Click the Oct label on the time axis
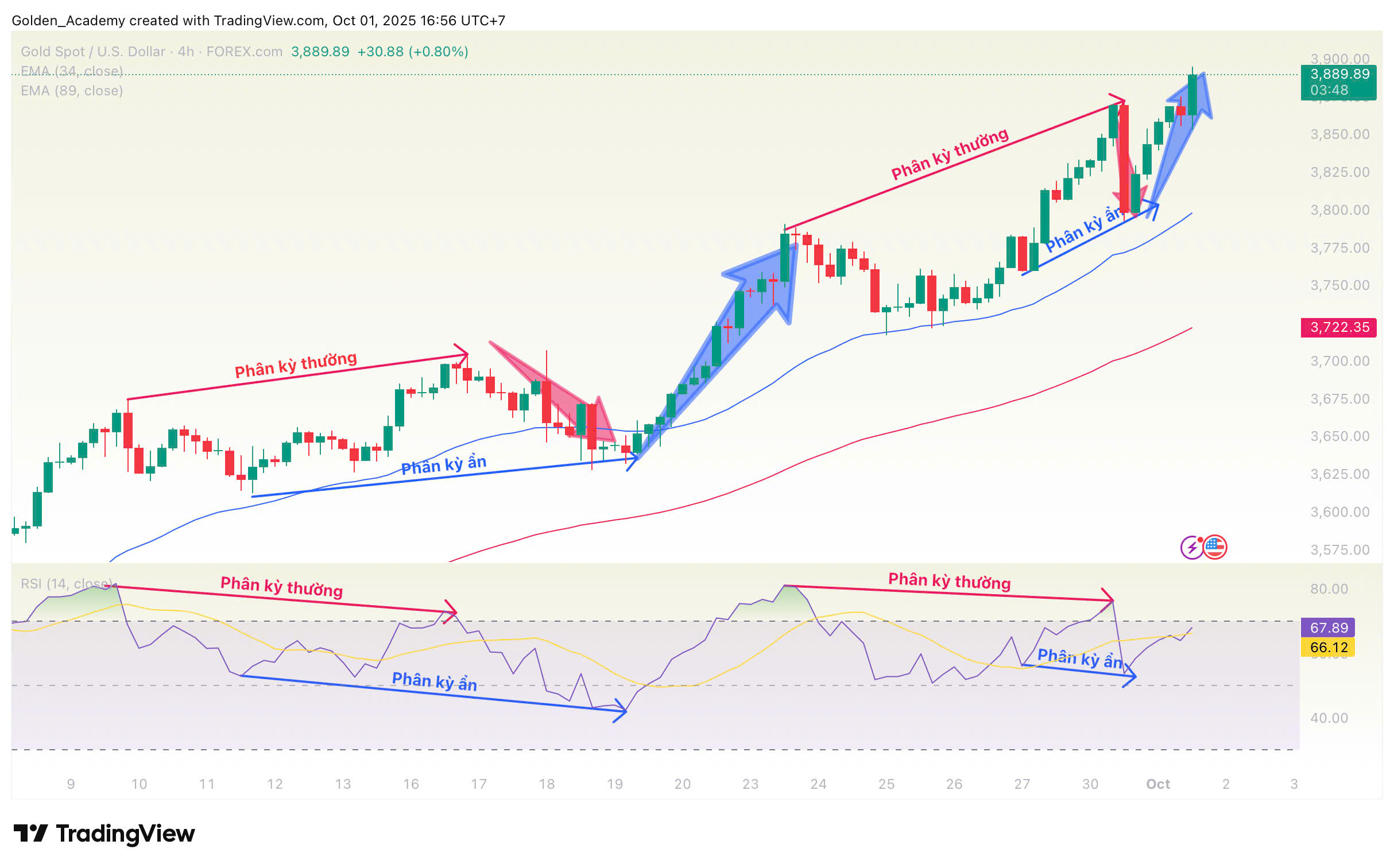1394x868 pixels. point(1157,784)
